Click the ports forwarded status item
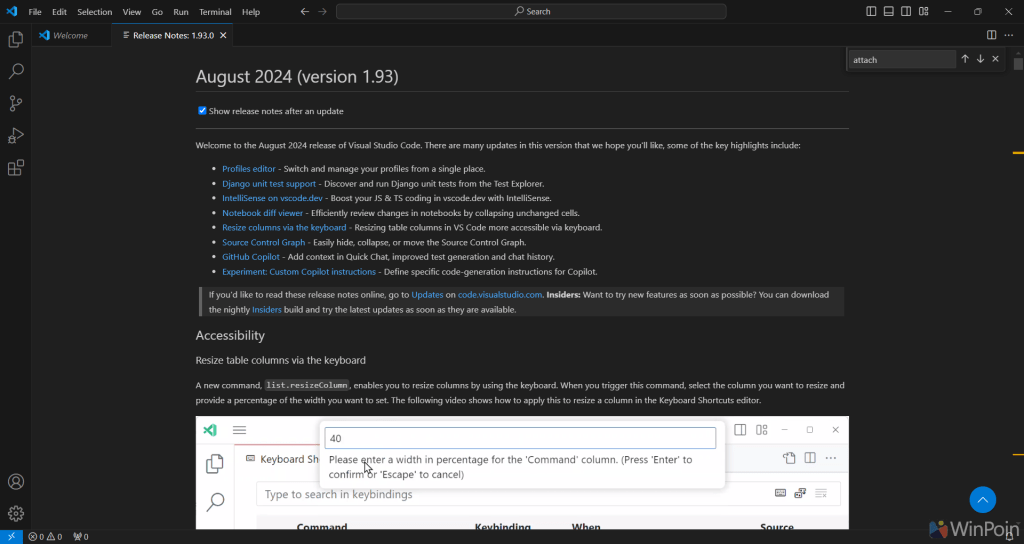 click(81, 537)
